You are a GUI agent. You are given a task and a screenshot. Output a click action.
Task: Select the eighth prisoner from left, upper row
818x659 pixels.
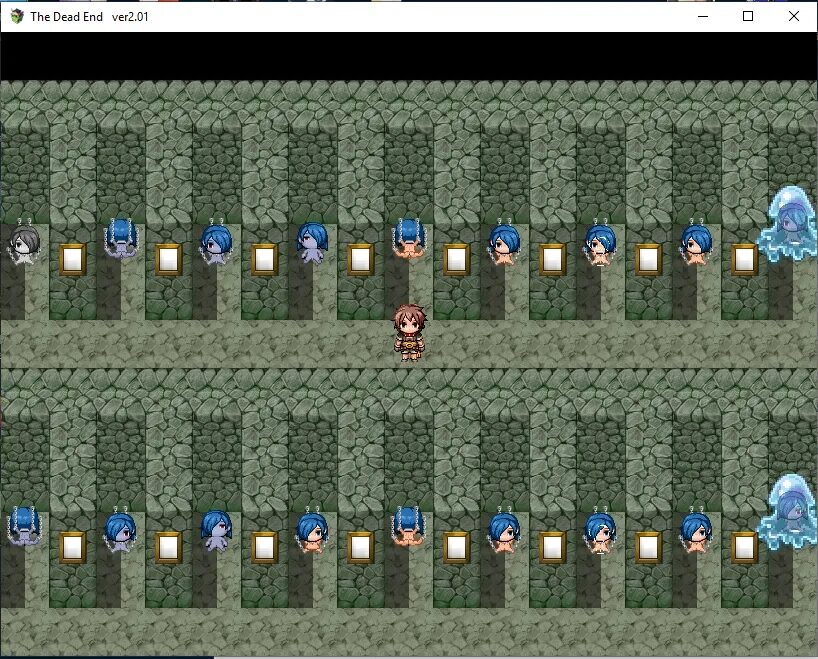(696, 243)
